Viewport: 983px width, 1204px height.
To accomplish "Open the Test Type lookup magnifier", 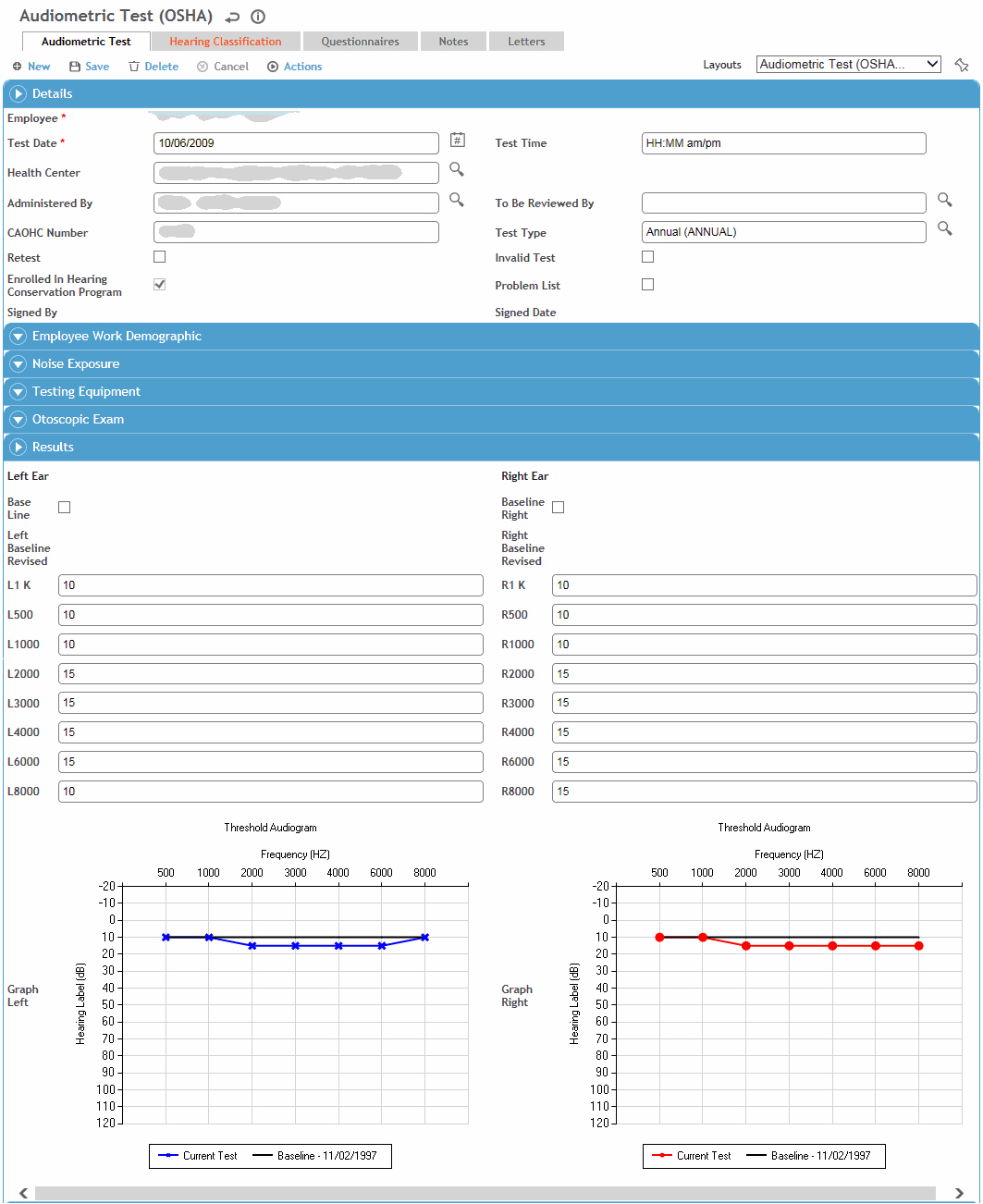I will (x=944, y=228).
